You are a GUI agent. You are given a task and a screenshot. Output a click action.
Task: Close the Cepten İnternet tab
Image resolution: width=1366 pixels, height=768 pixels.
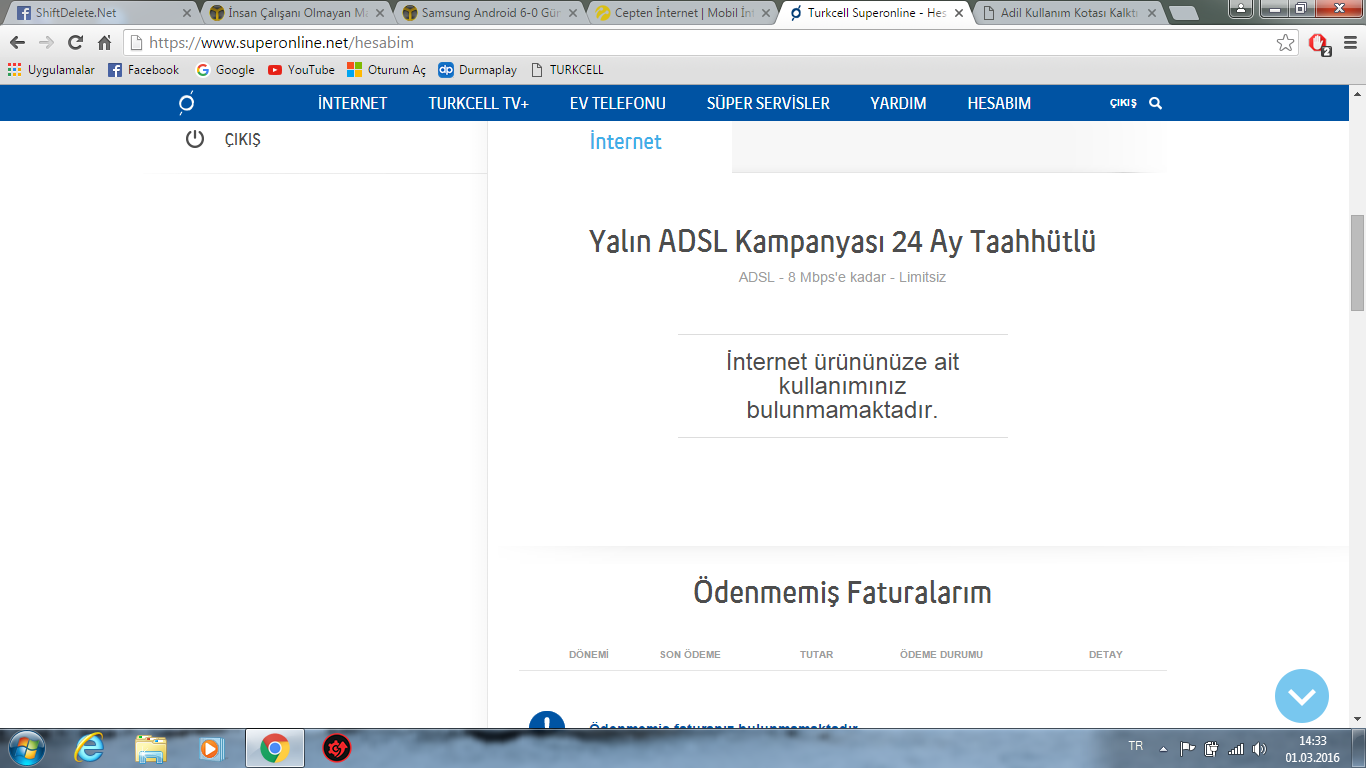(767, 14)
